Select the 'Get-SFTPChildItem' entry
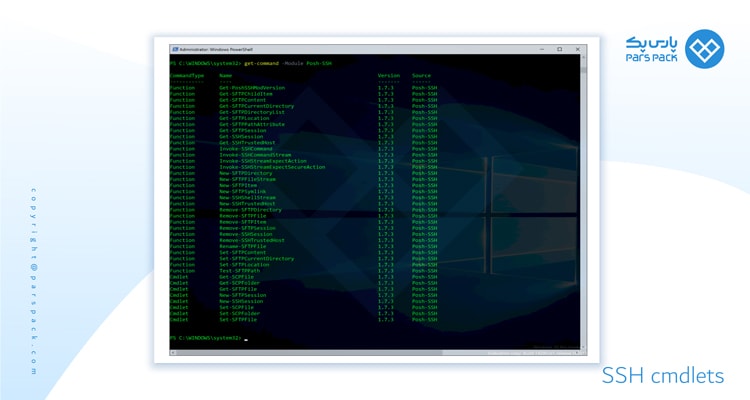 (x=246, y=94)
